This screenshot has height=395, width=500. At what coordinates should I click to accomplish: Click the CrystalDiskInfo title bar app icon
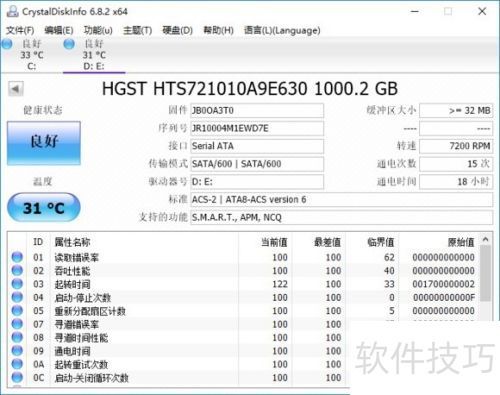pyautogui.click(x=13, y=11)
